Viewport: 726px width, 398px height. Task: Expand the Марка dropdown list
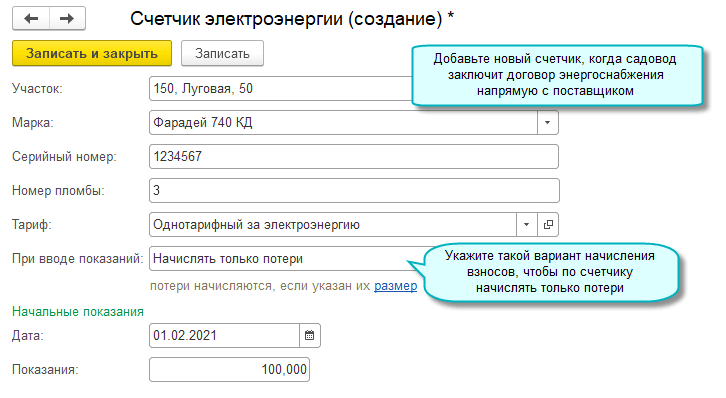point(548,123)
